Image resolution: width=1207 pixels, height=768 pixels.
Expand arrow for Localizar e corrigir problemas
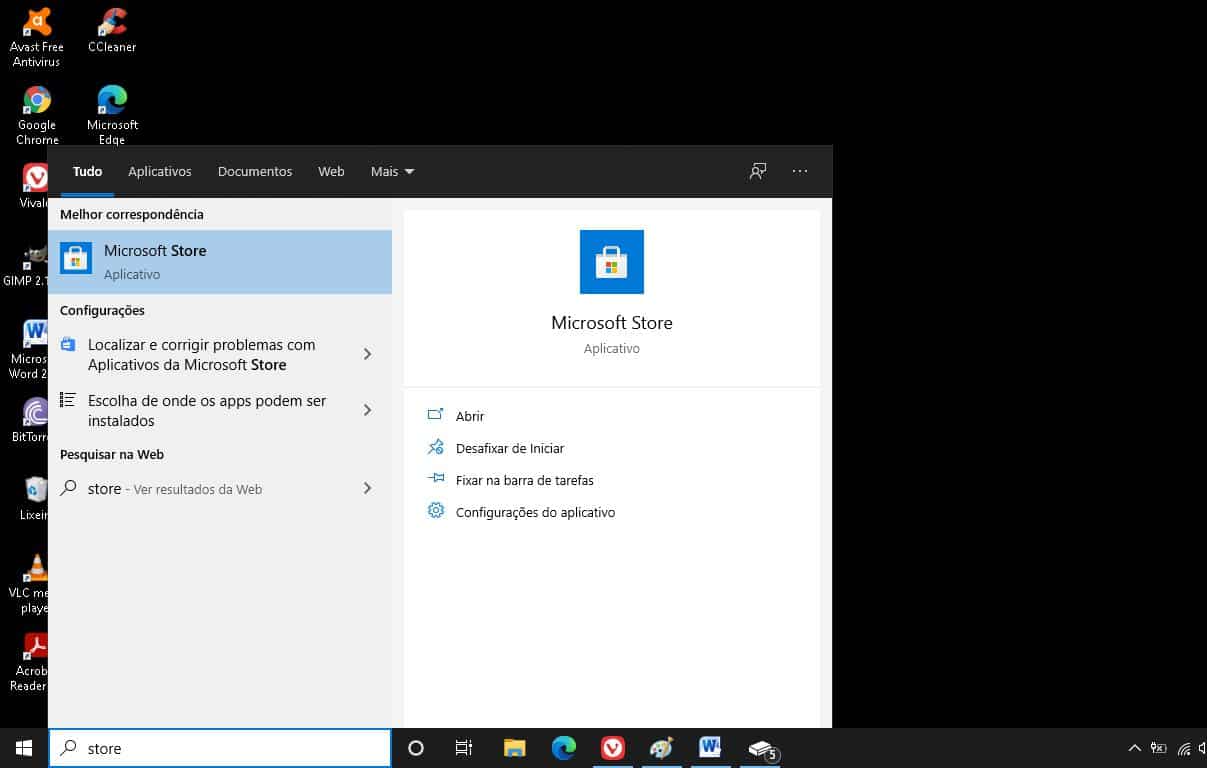click(x=367, y=354)
